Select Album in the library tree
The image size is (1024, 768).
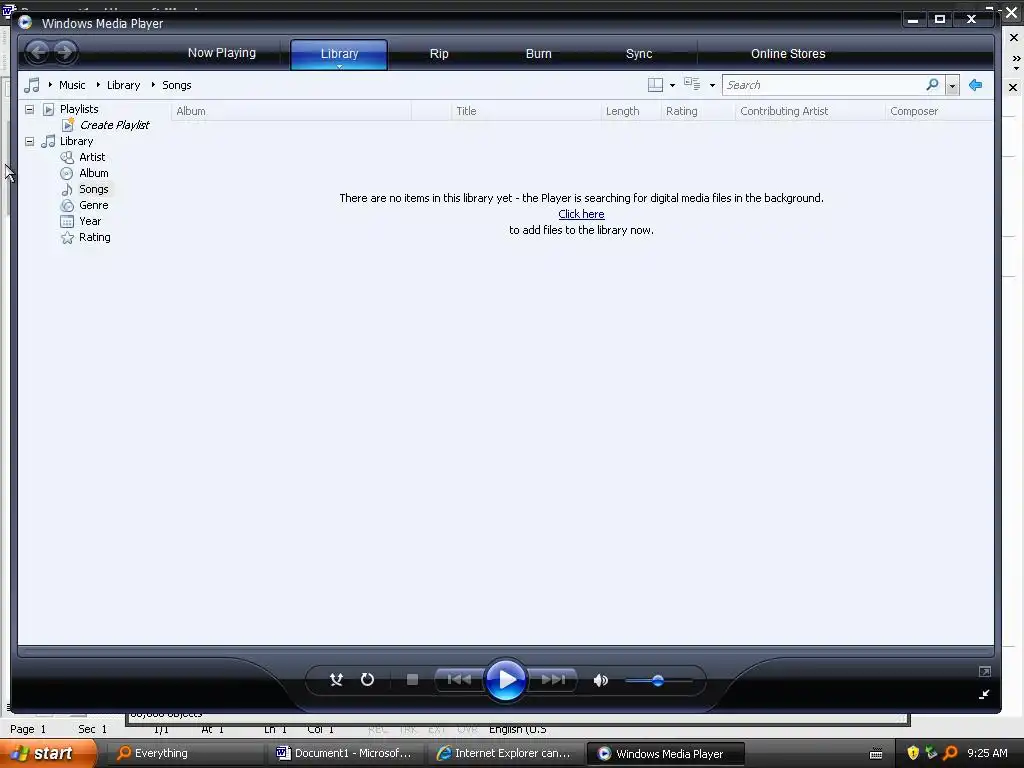[x=93, y=173]
